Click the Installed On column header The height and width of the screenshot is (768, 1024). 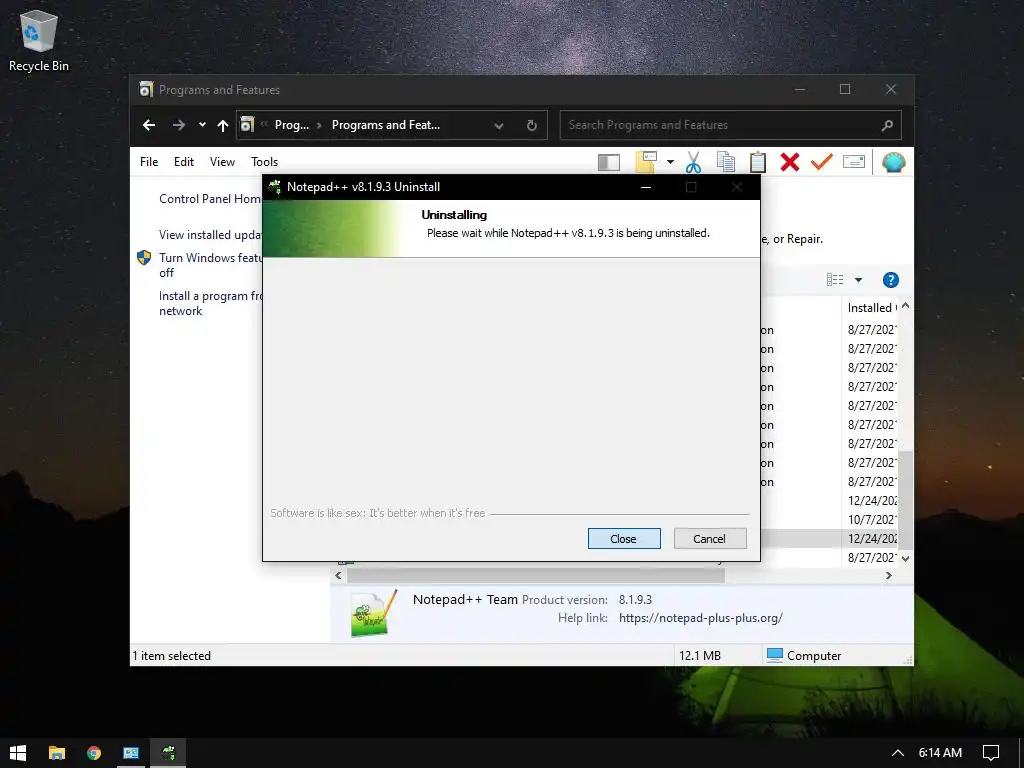point(871,308)
